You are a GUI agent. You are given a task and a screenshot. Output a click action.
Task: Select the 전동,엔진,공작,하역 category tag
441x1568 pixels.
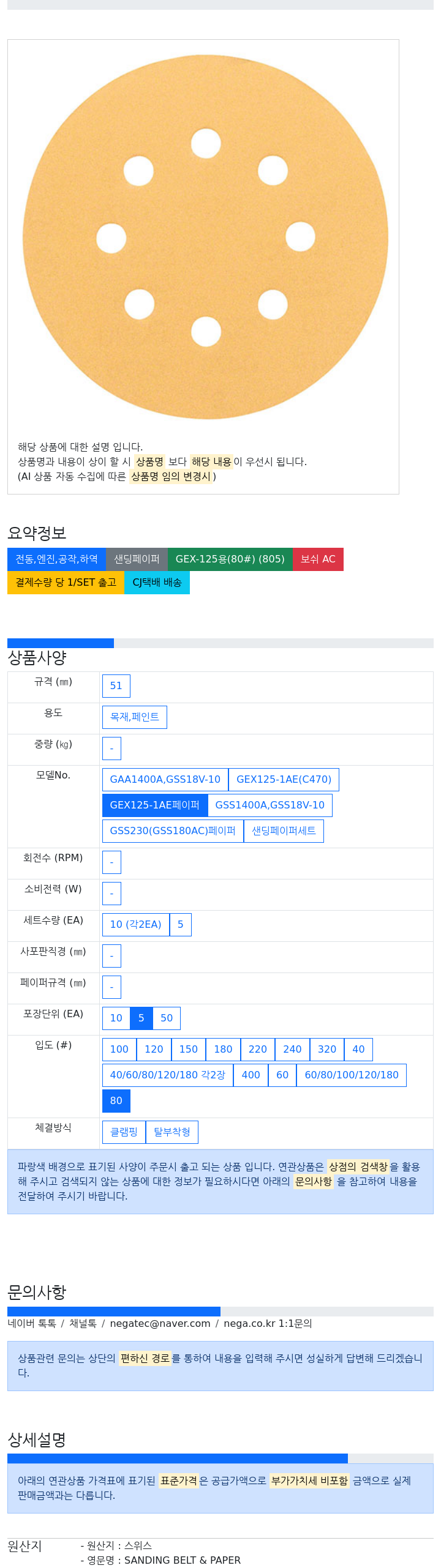click(56, 559)
